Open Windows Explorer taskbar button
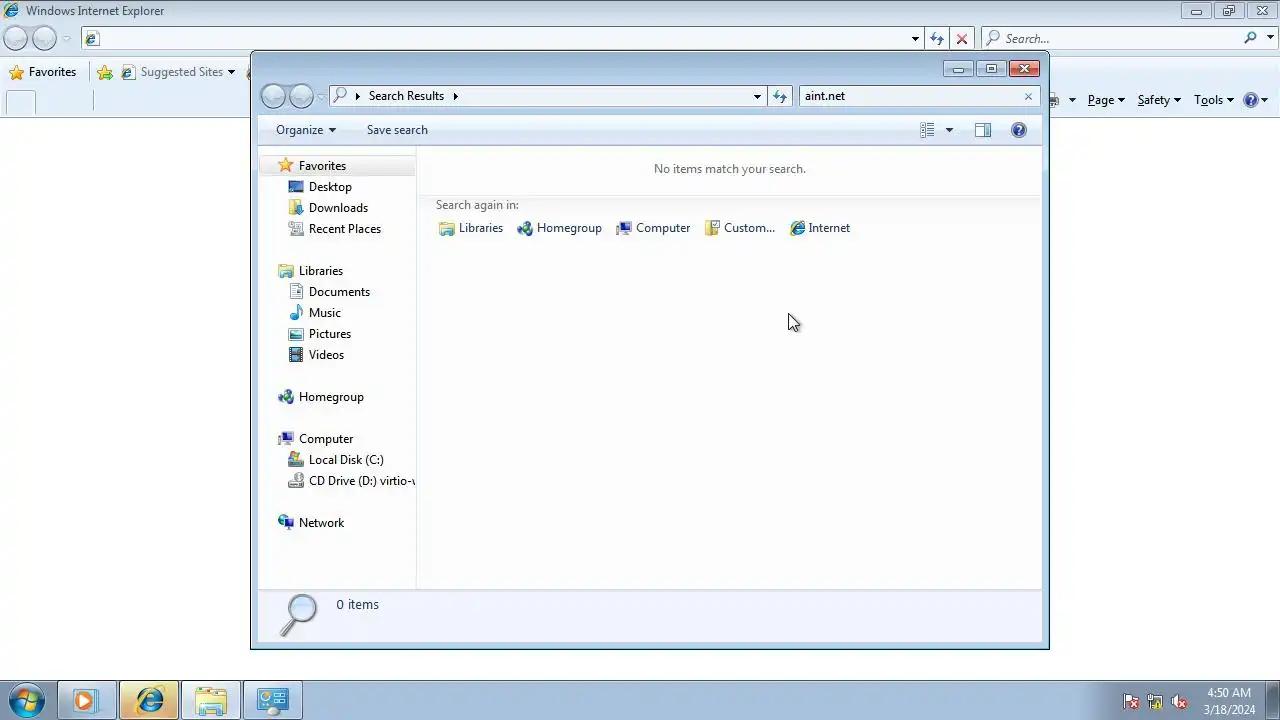The height and width of the screenshot is (720, 1280). click(x=211, y=701)
